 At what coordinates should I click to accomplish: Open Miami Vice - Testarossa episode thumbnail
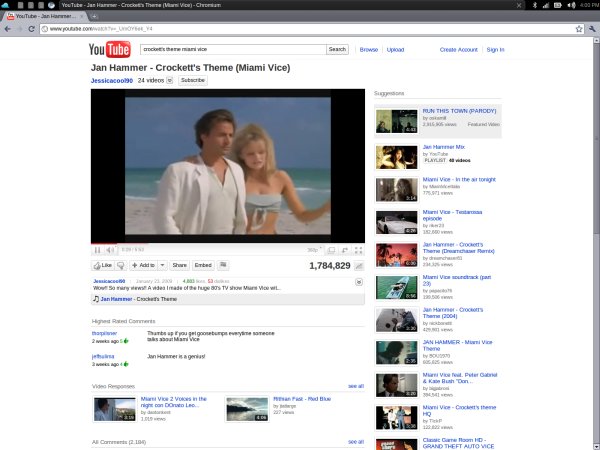tap(396, 222)
